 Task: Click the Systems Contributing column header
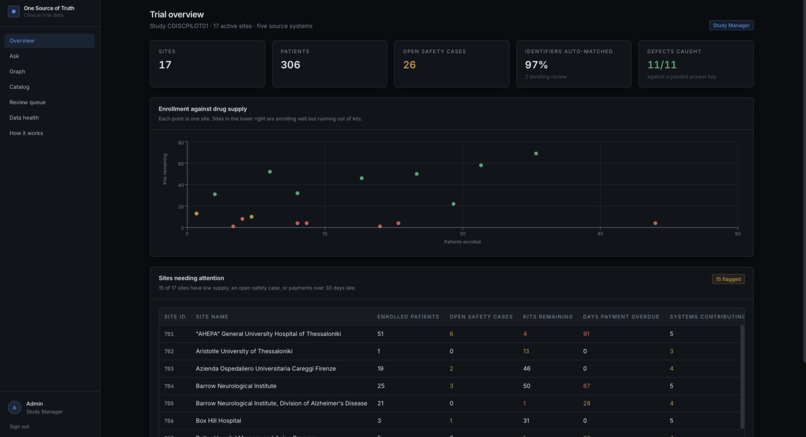(x=707, y=317)
